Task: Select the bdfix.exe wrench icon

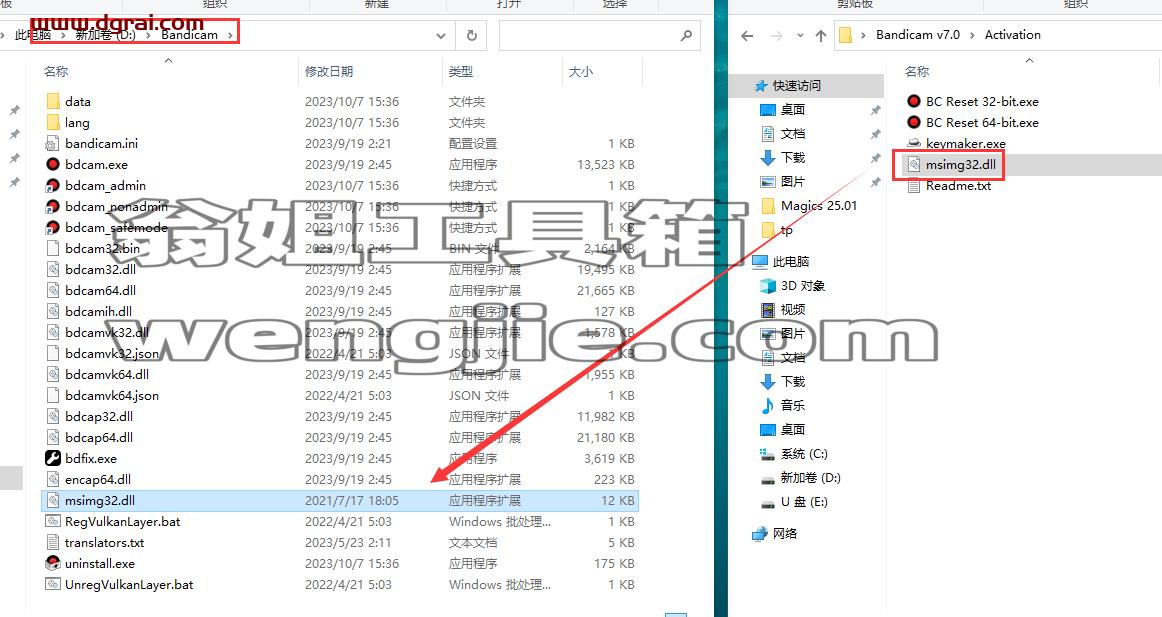Action: [x=53, y=458]
